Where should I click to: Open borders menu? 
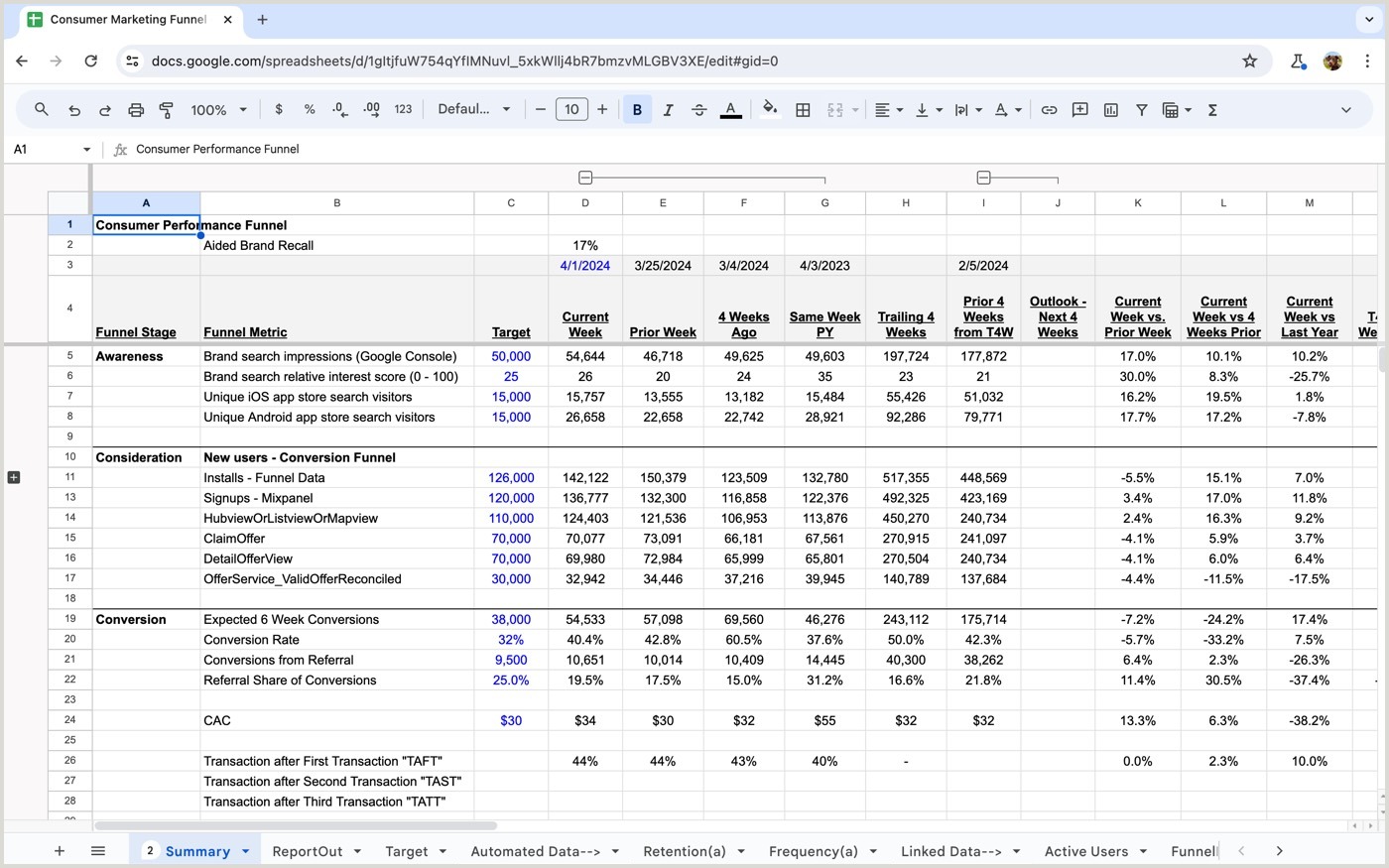[803, 110]
